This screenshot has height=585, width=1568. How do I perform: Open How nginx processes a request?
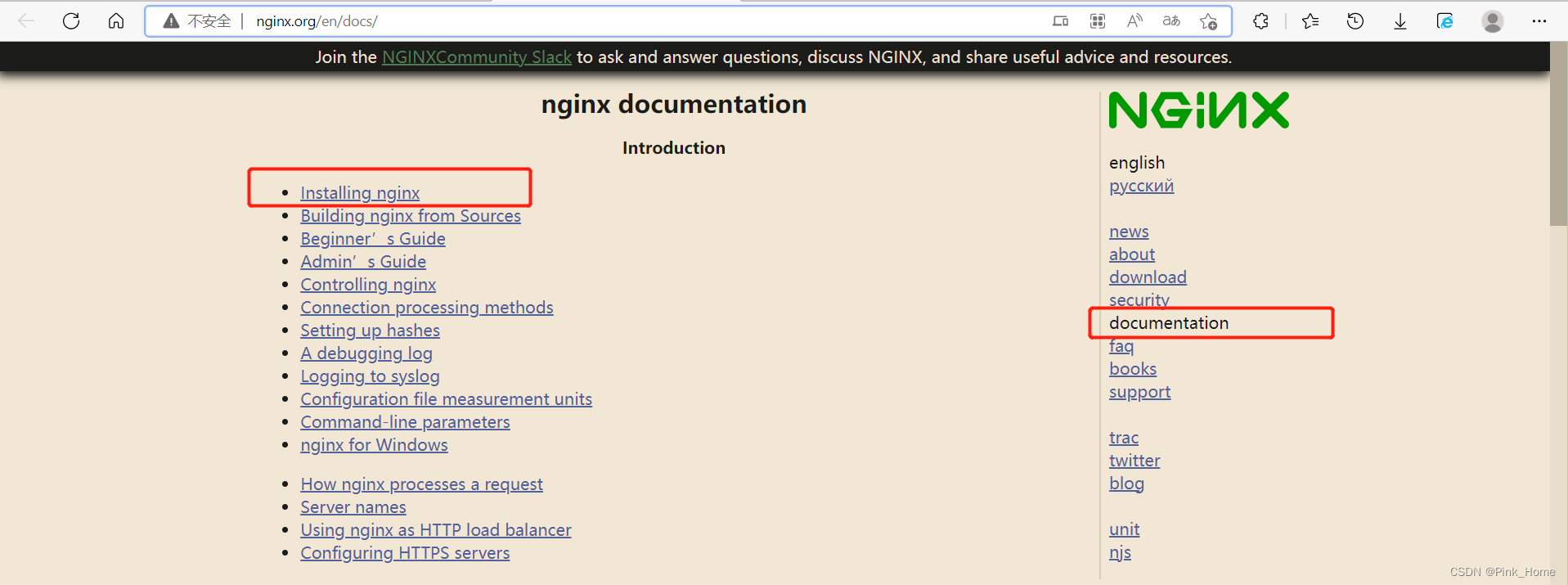[421, 484]
